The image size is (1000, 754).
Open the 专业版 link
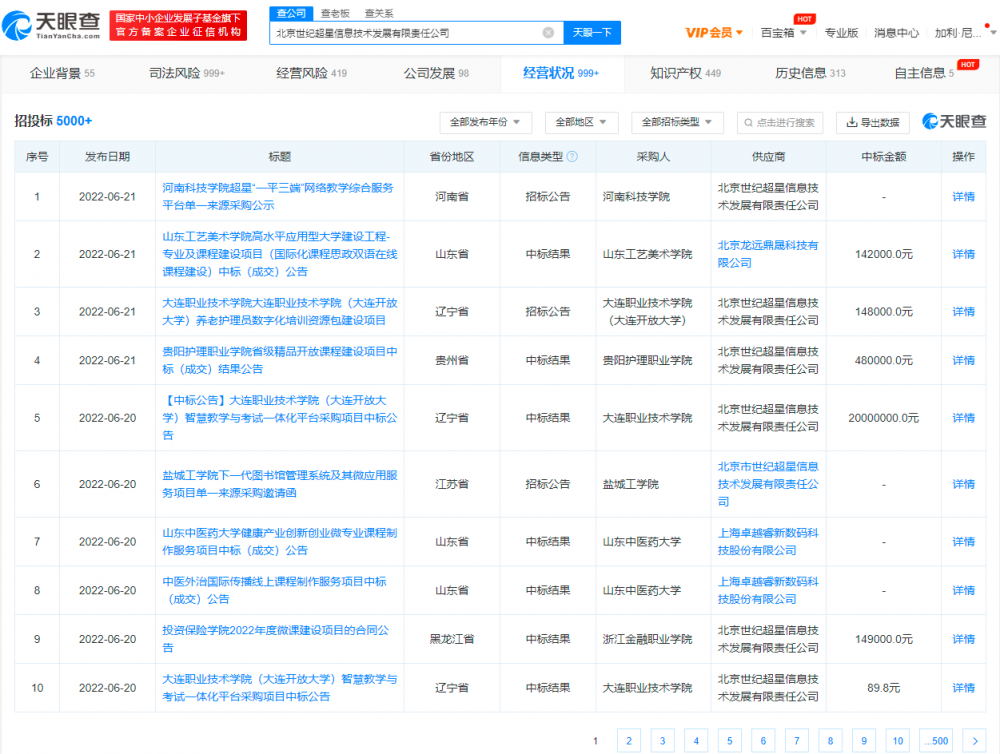tap(841, 33)
